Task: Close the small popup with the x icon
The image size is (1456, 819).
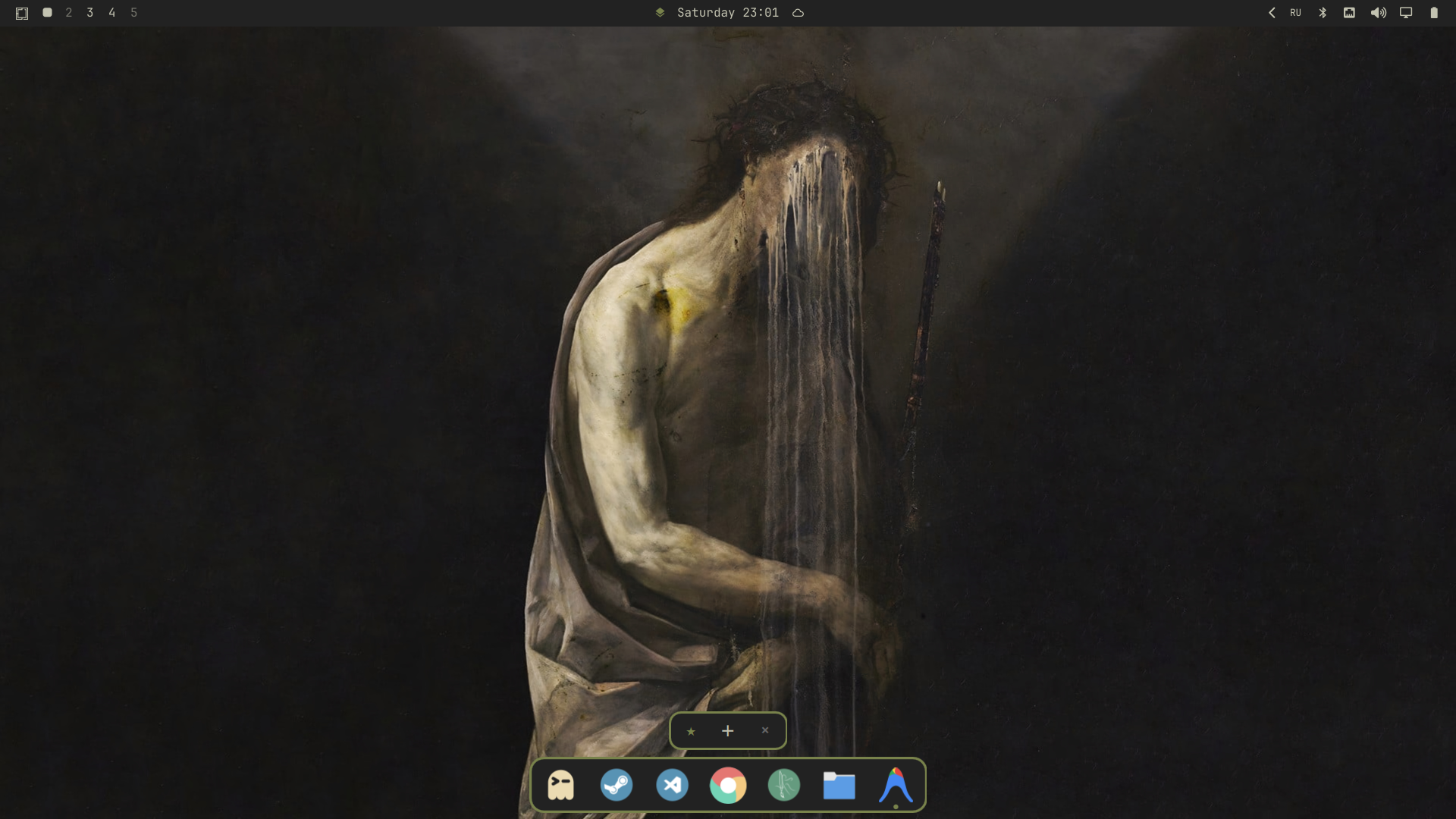Action: point(765,730)
